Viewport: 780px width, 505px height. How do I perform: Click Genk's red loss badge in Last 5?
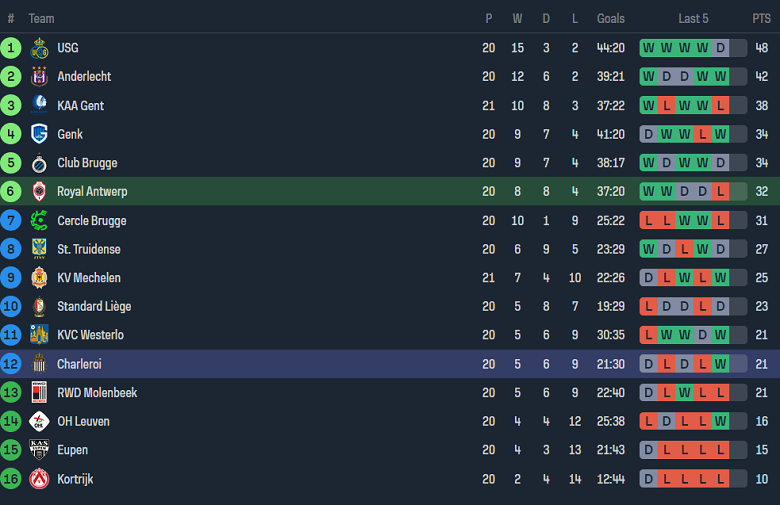click(702, 134)
